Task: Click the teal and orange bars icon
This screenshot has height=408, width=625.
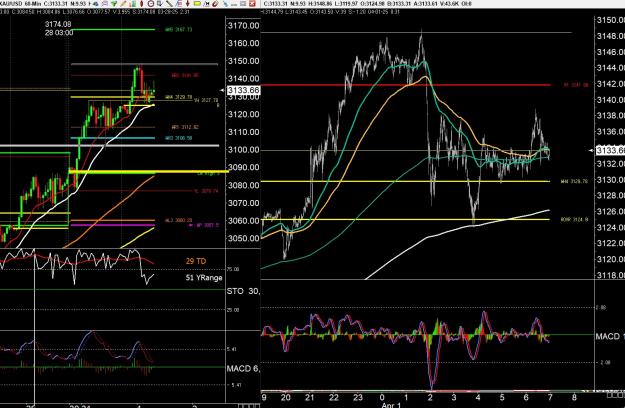Action: (132, 4)
